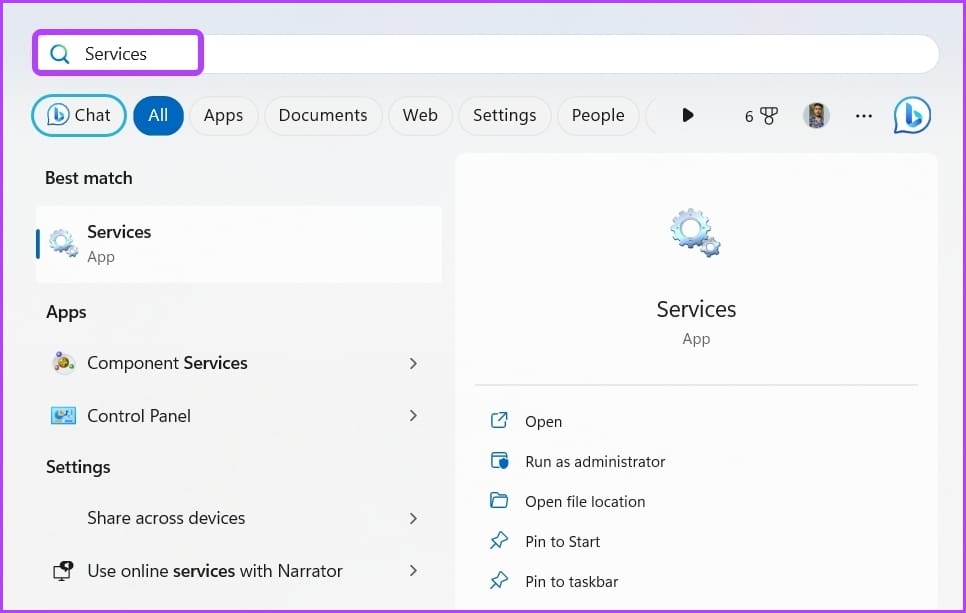966x613 pixels.
Task: Open the three-dot more options menu
Action: click(x=864, y=115)
